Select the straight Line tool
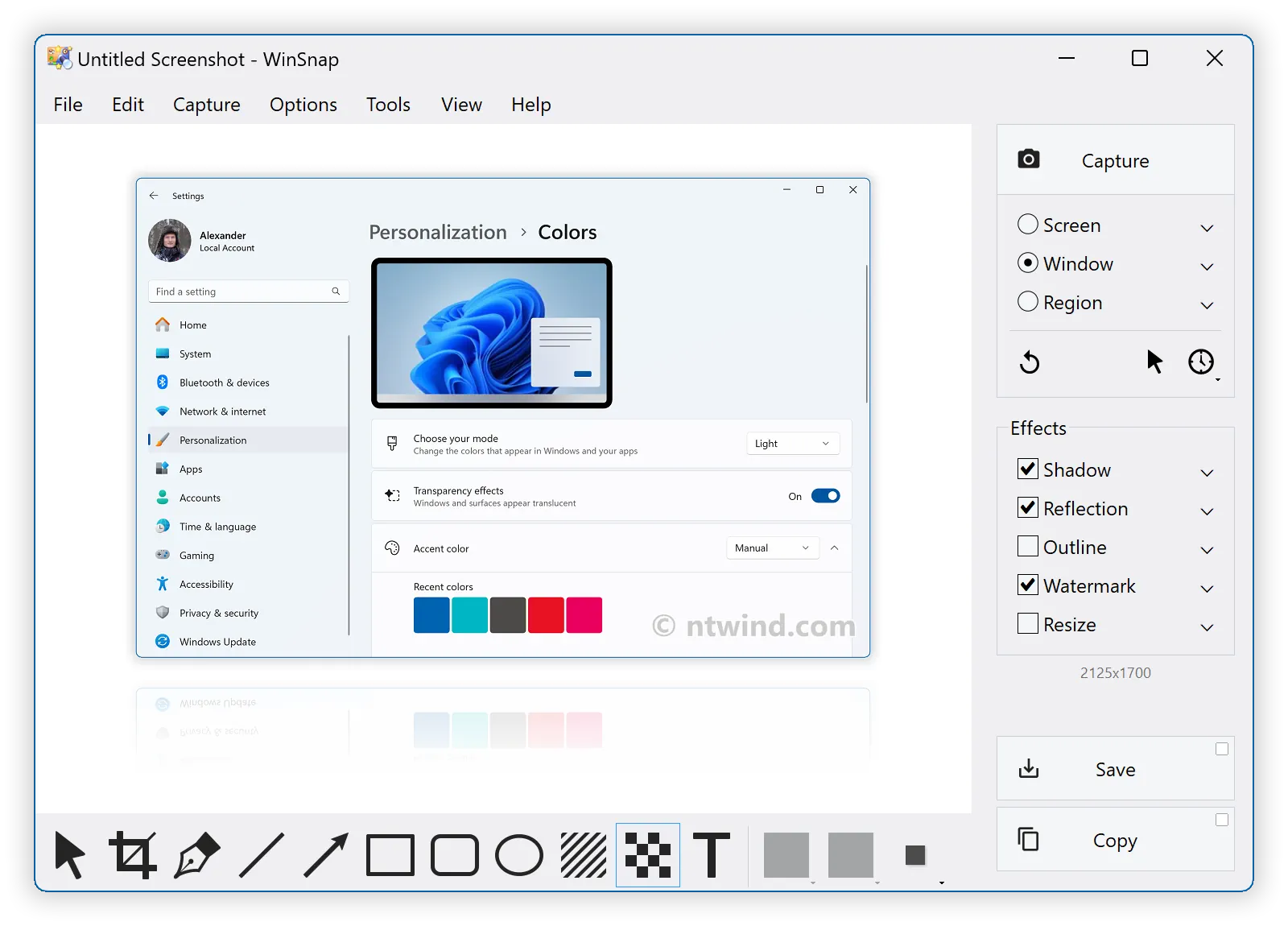 [262, 855]
